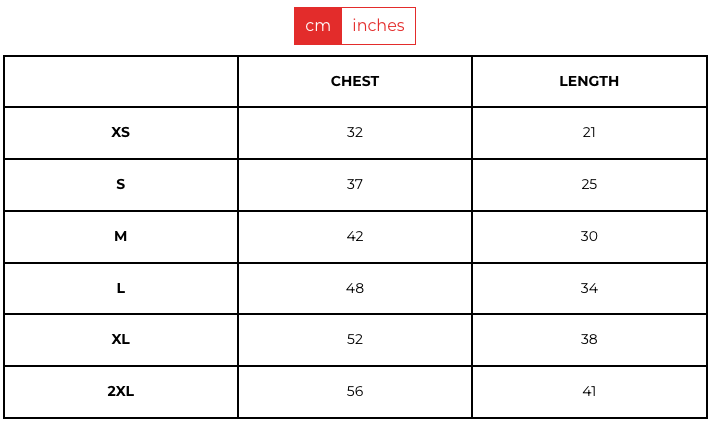The image size is (715, 426).
Task: Click the LENGTH column header
Action: 589,81
